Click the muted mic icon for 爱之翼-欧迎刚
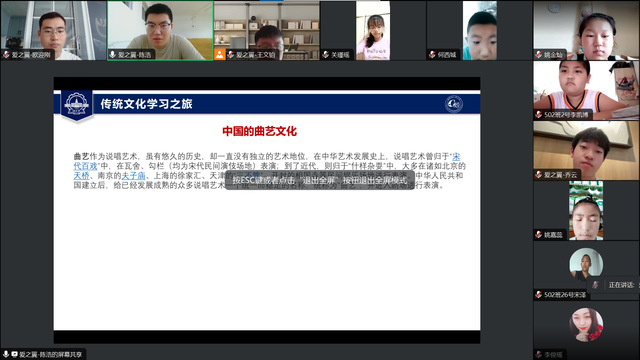The width and height of the screenshot is (640, 360). (6, 55)
